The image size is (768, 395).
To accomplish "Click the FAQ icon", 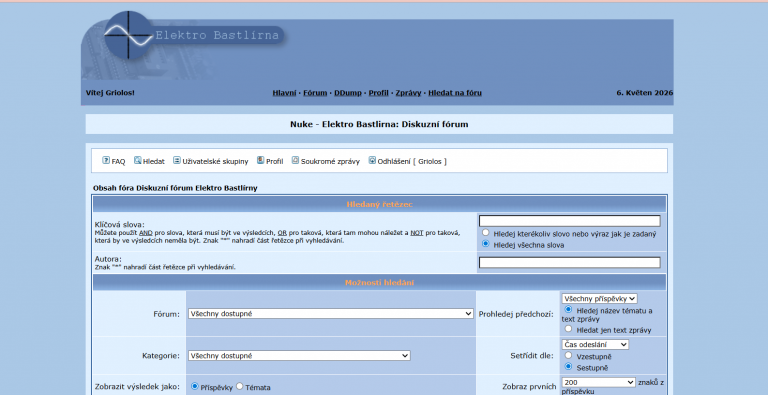I will (106, 160).
